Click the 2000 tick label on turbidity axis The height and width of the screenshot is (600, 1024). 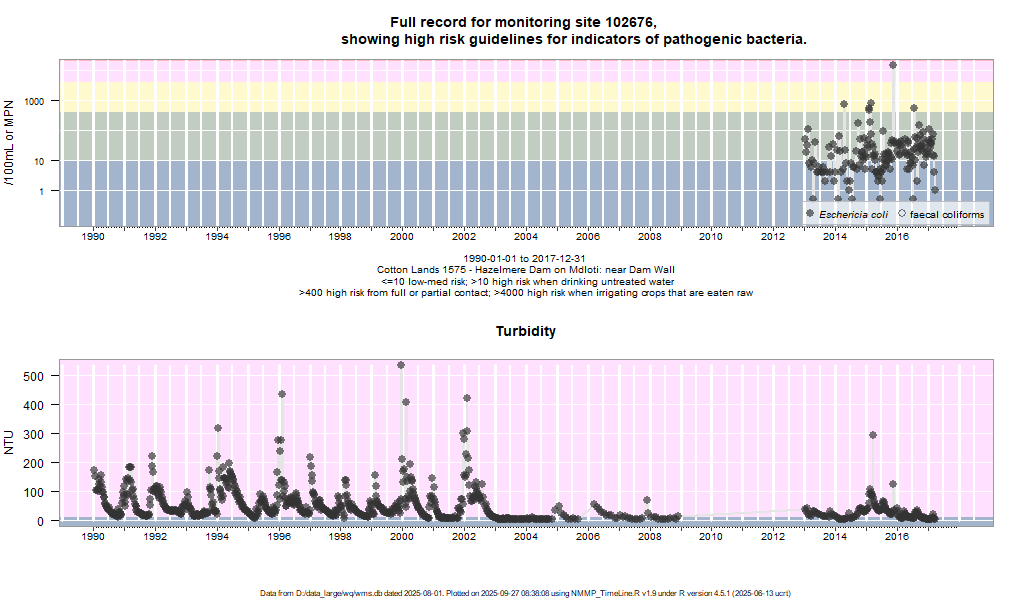pyautogui.click(x=401, y=537)
